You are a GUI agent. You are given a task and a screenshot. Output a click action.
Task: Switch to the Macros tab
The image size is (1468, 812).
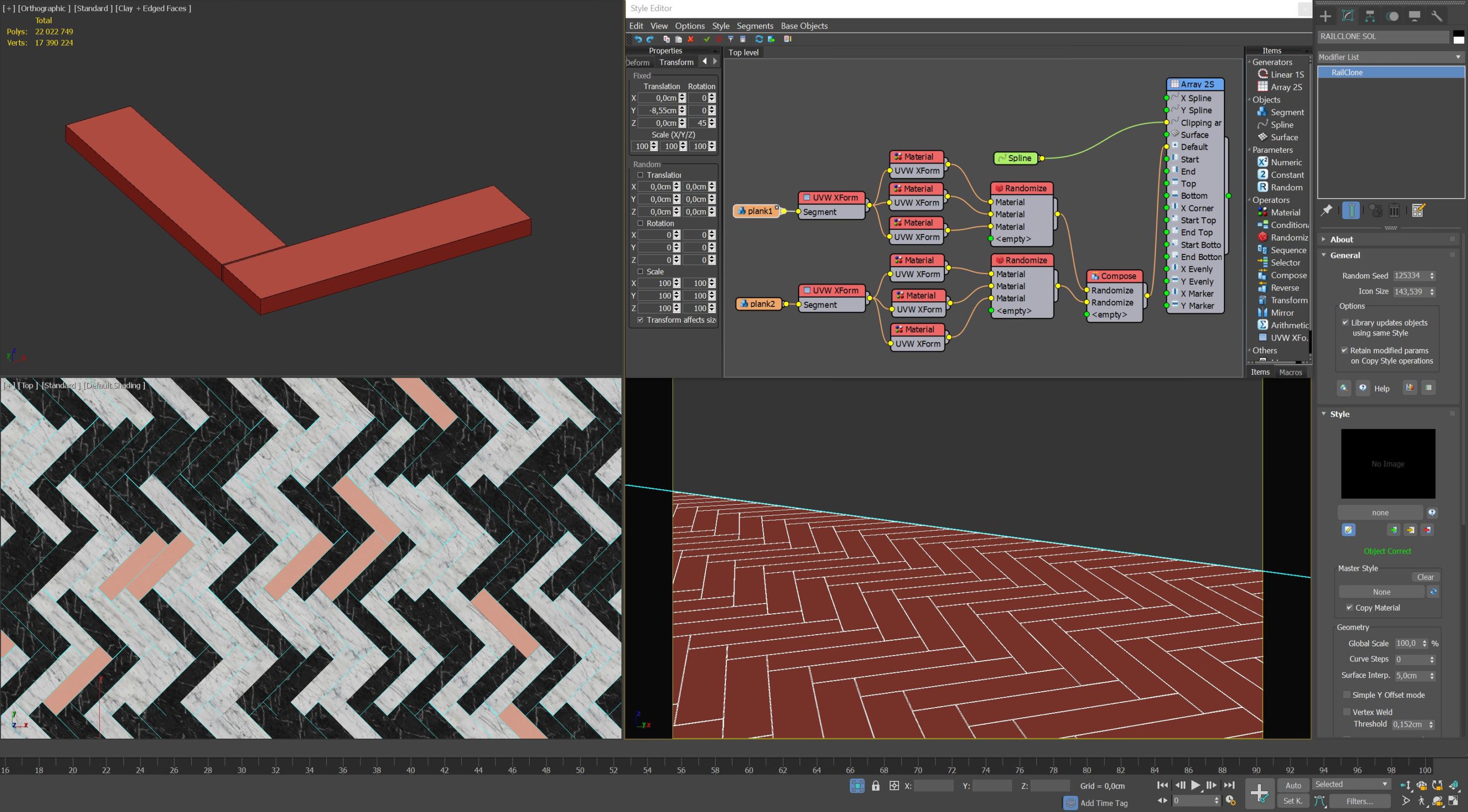click(x=1290, y=372)
